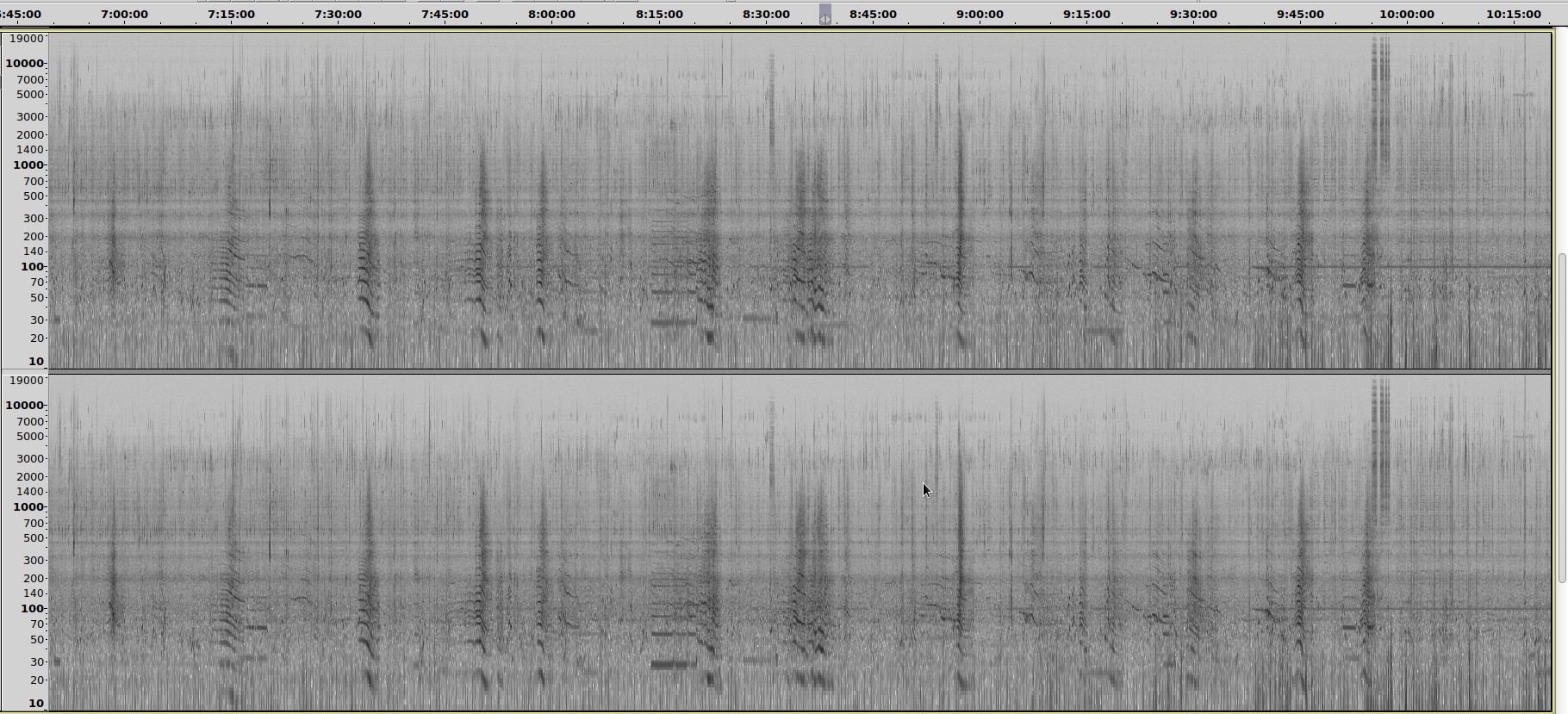Click 19000 on the lower channel frequency scale
Viewport: 1568px width, 714px height.
pos(26,380)
